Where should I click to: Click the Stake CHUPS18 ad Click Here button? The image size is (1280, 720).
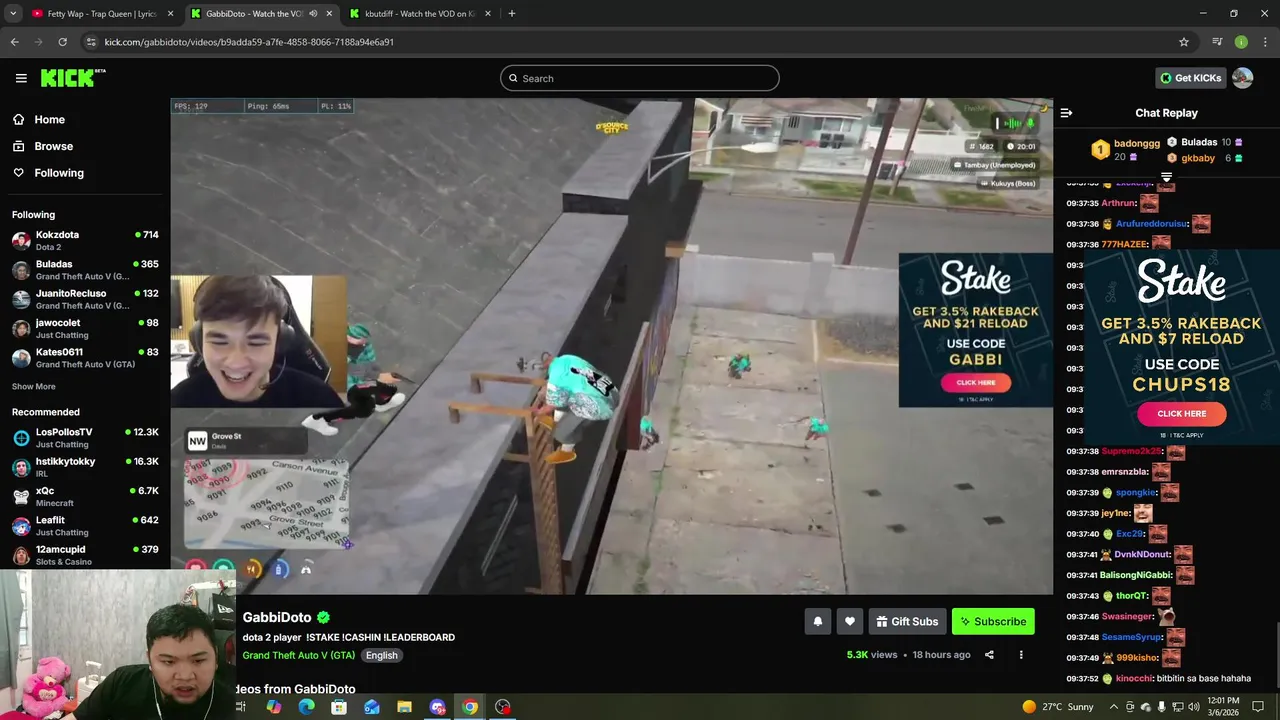point(1181,413)
